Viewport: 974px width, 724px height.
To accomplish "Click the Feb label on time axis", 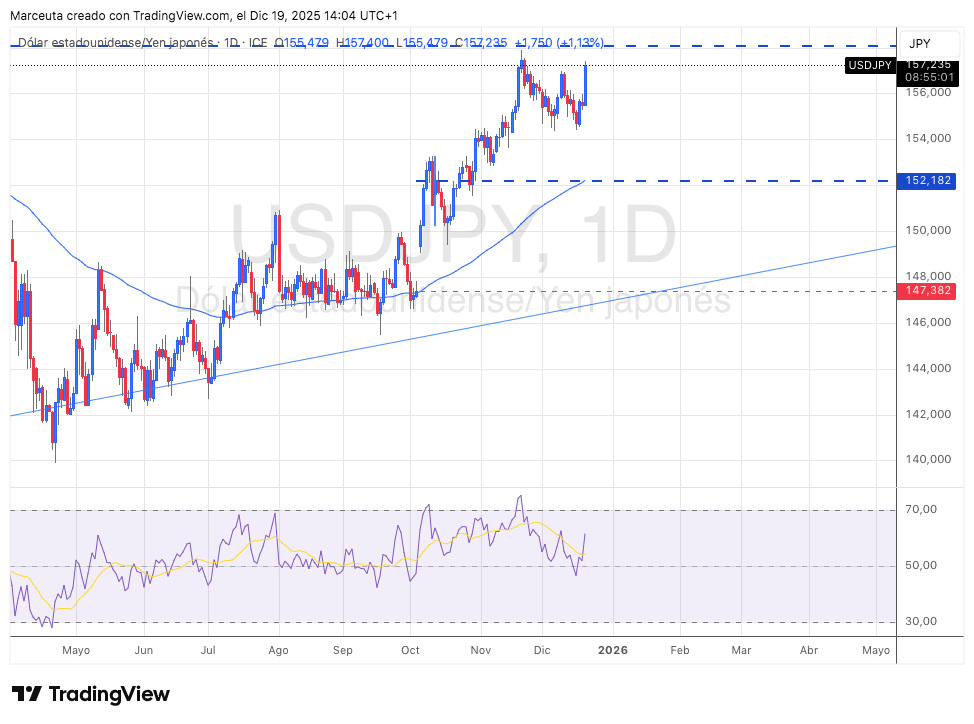I will [x=679, y=650].
